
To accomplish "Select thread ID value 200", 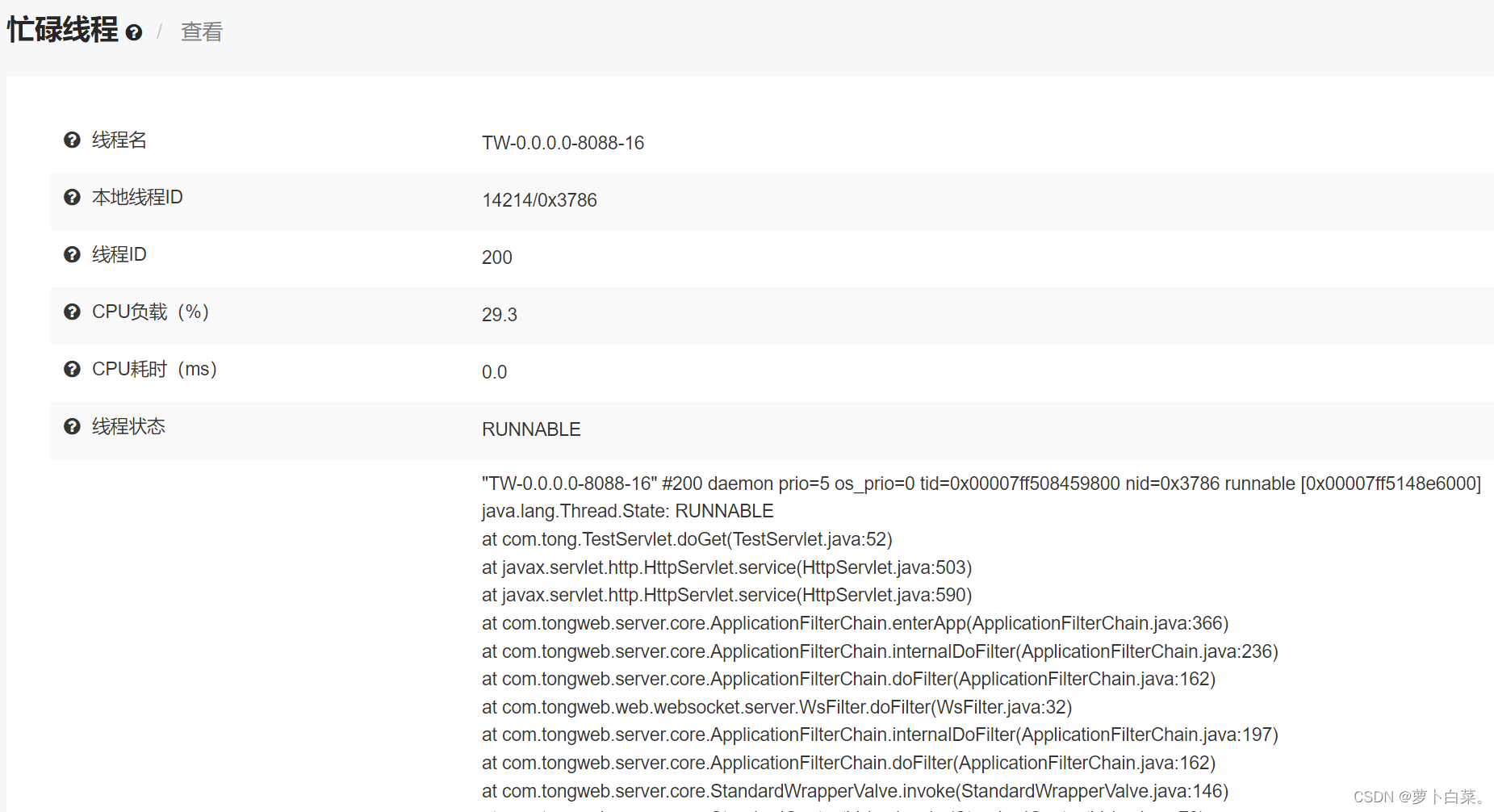I will coord(497,257).
